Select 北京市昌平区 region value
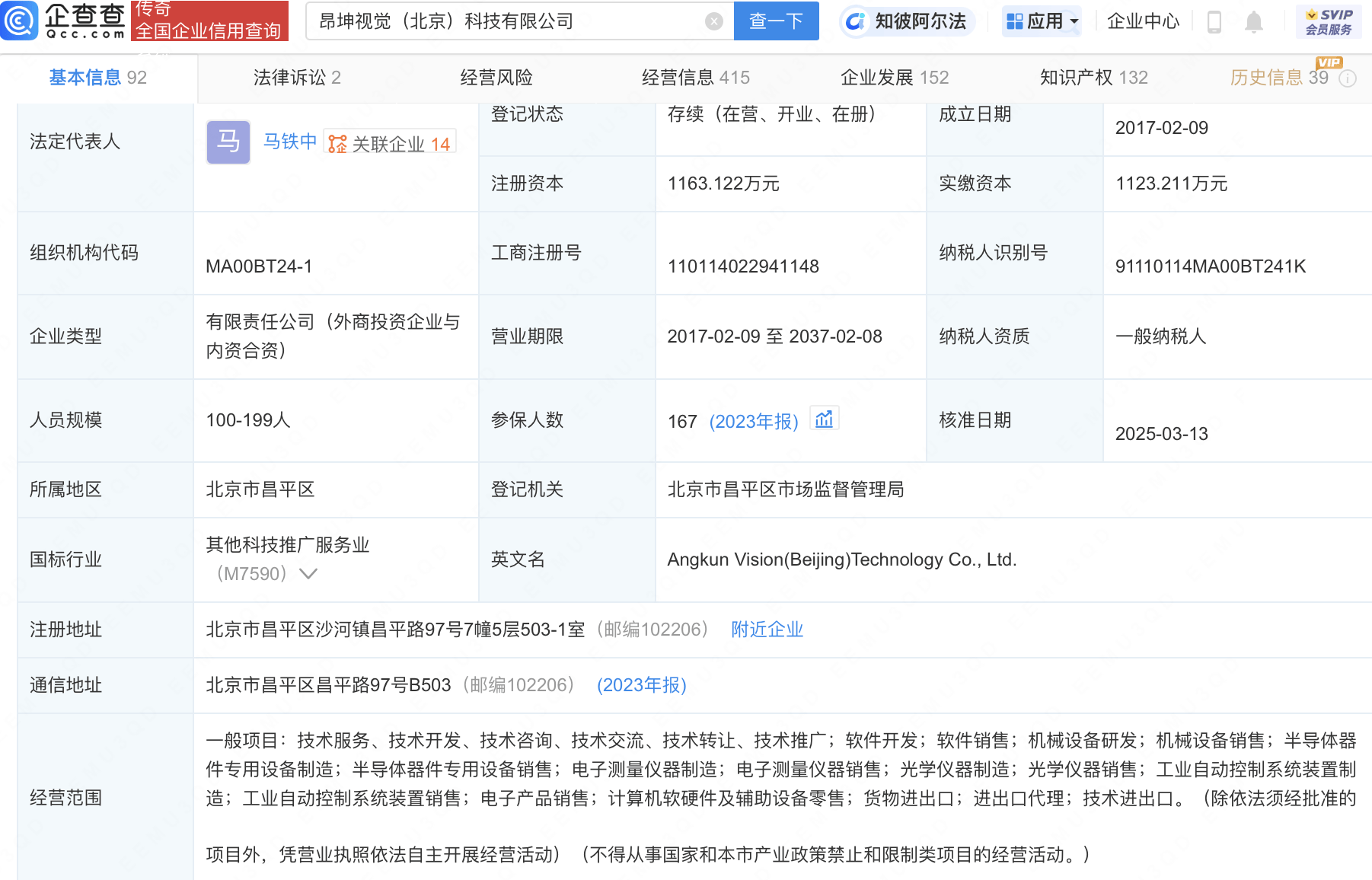Image resolution: width=1372 pixels, height=880 pixels. (x=260, y=489)
